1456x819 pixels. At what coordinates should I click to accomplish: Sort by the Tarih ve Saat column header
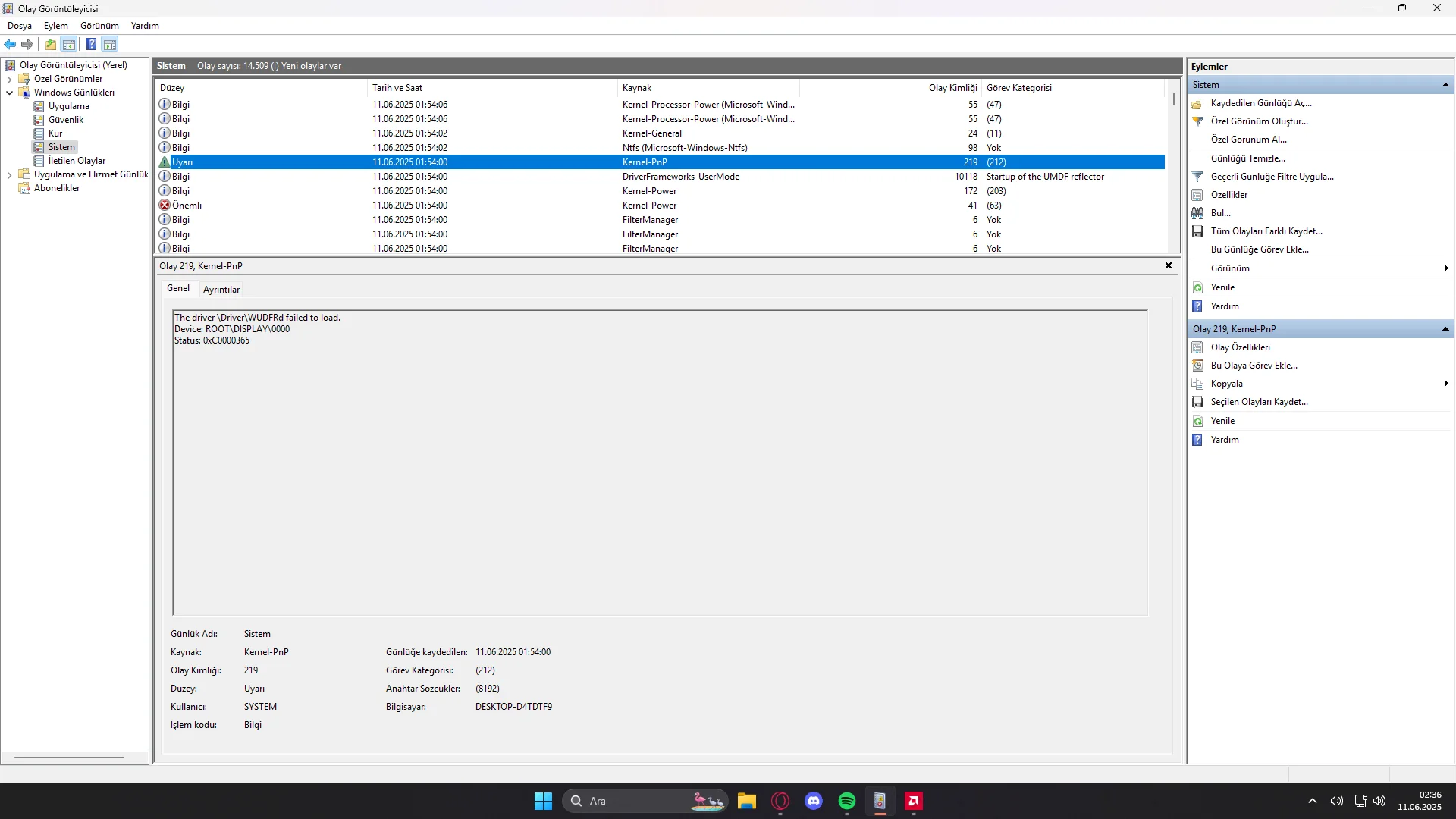pyautogui.click(x=397, y=88)
